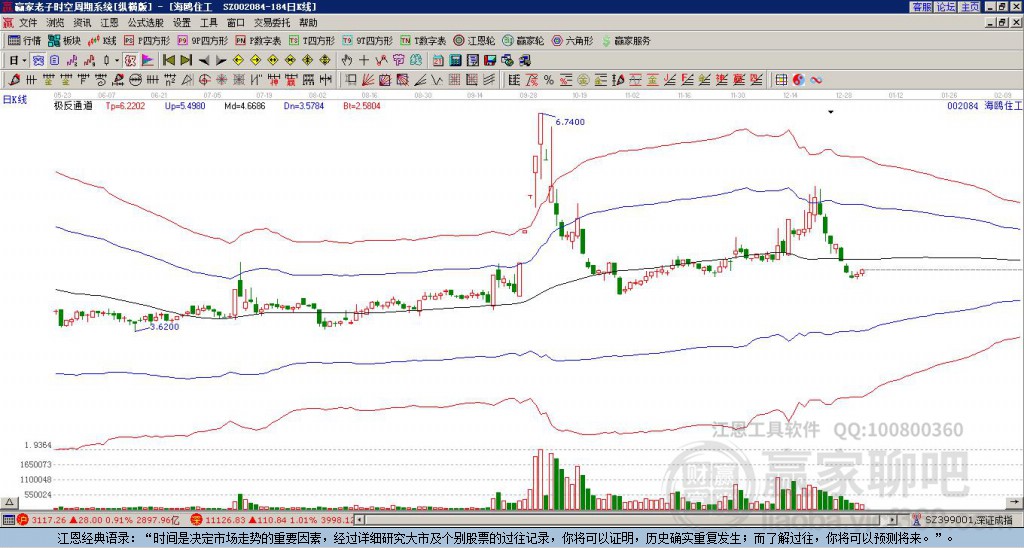Screen dimensions: 1024x548
Task: Click the Up=5.4980 value
Action: [185, 105]
